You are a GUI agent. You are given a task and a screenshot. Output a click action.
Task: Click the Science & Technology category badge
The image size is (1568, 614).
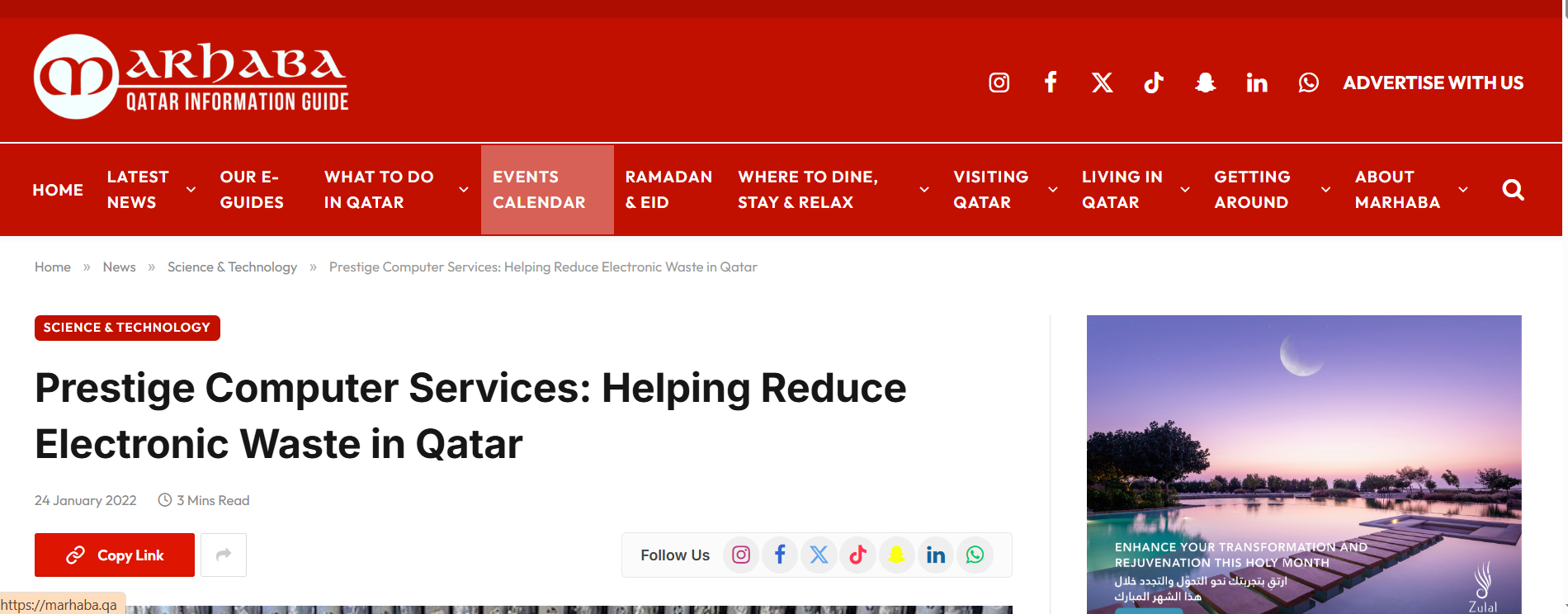pyautogui.click(x=127, y=328)
